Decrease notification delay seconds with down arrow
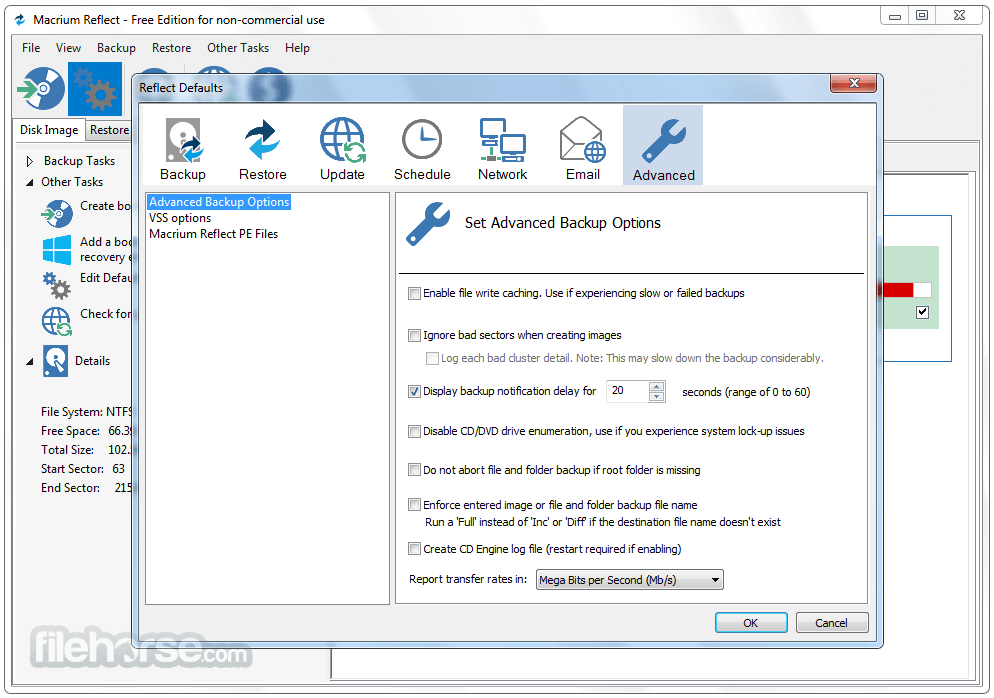 click(657, 397)
